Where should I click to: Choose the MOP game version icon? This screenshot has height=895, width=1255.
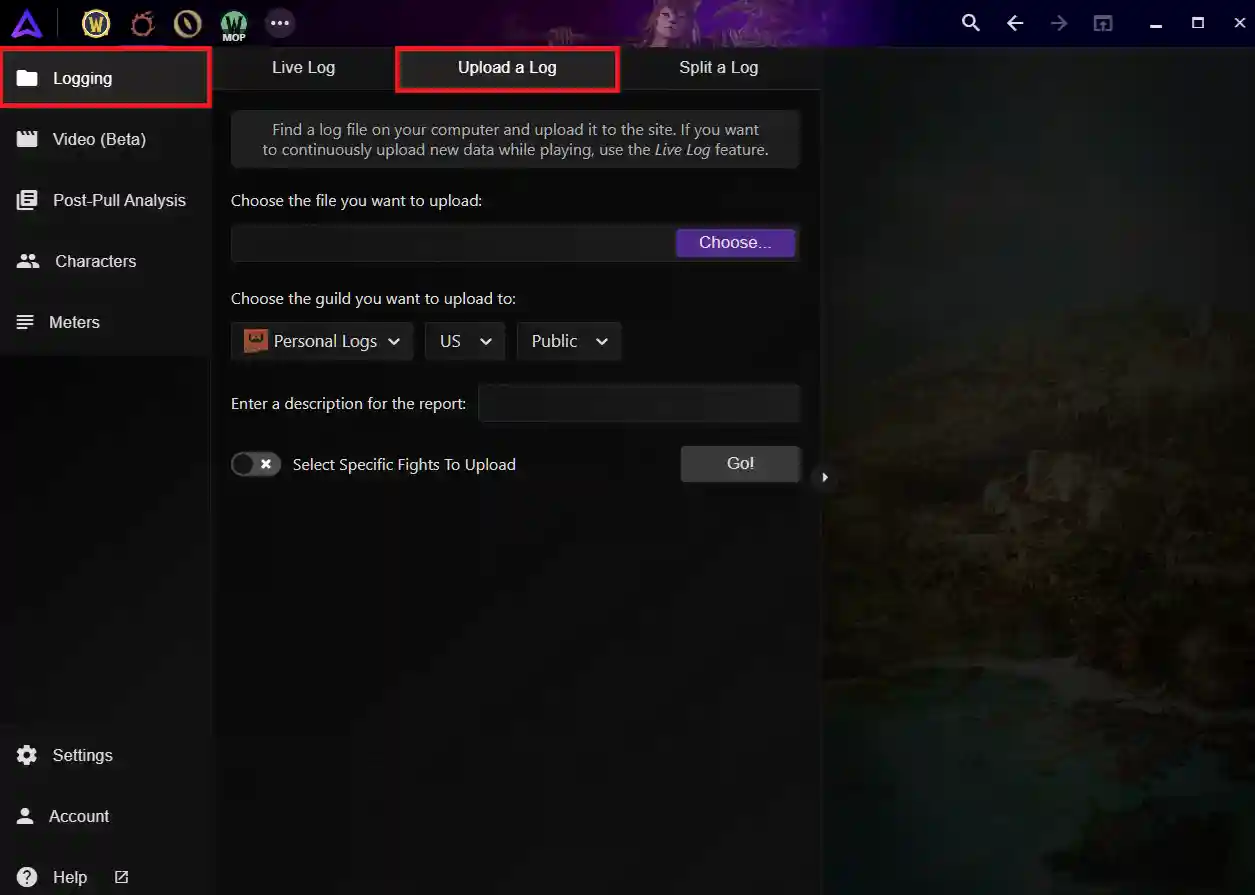[233, 23]
